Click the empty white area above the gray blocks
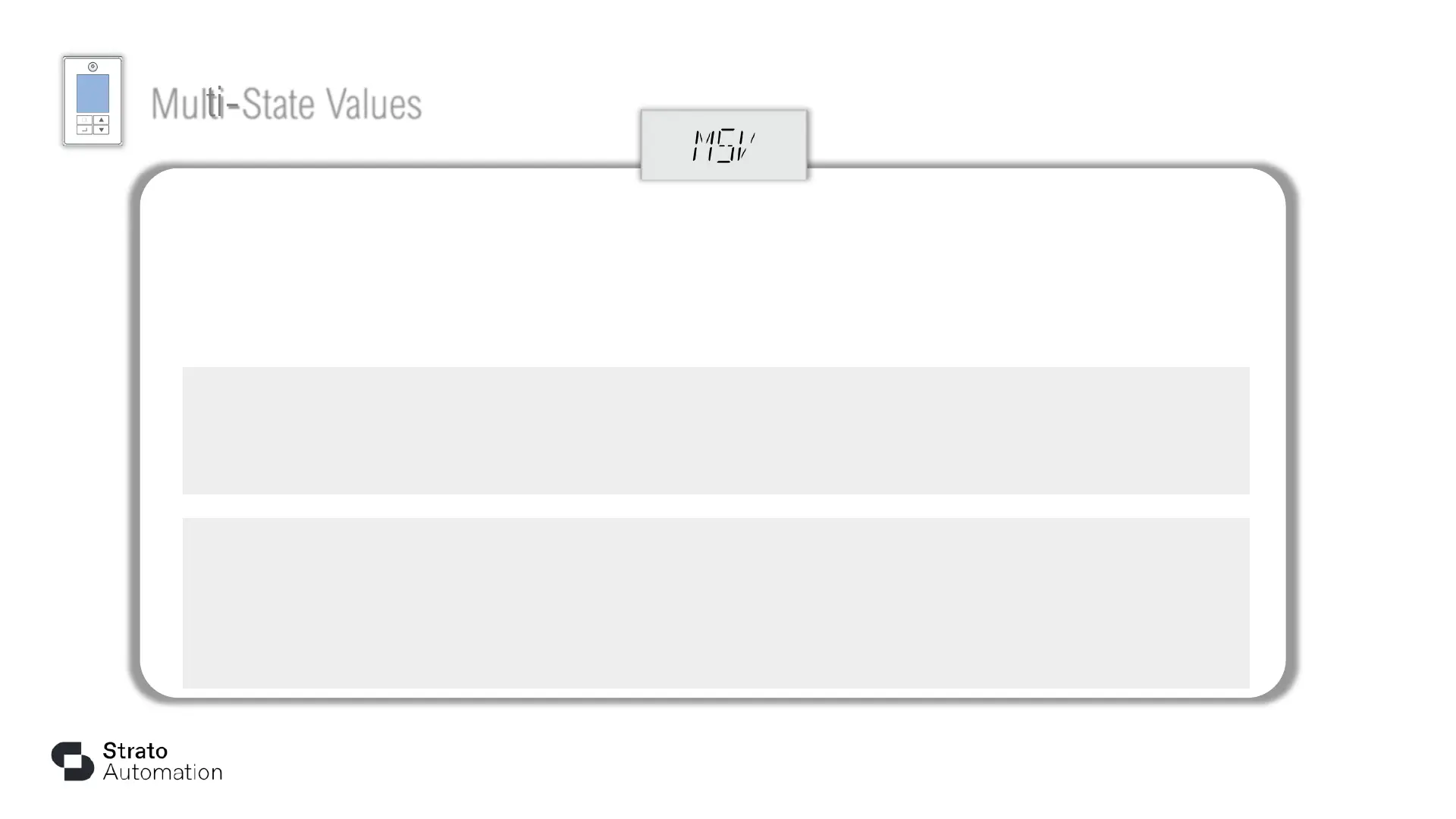The width and height of the screenshot is (1456, 819). click(715, 273)
